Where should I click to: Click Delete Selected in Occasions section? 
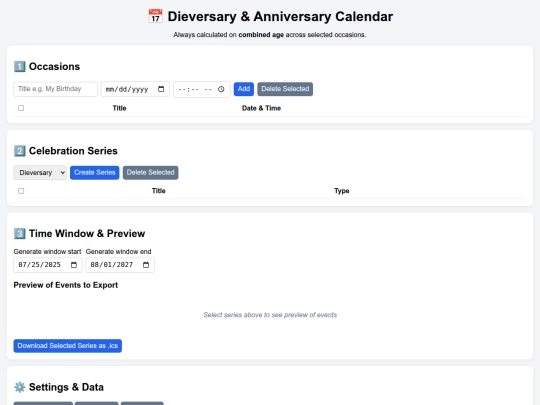(x=285, y=89)
